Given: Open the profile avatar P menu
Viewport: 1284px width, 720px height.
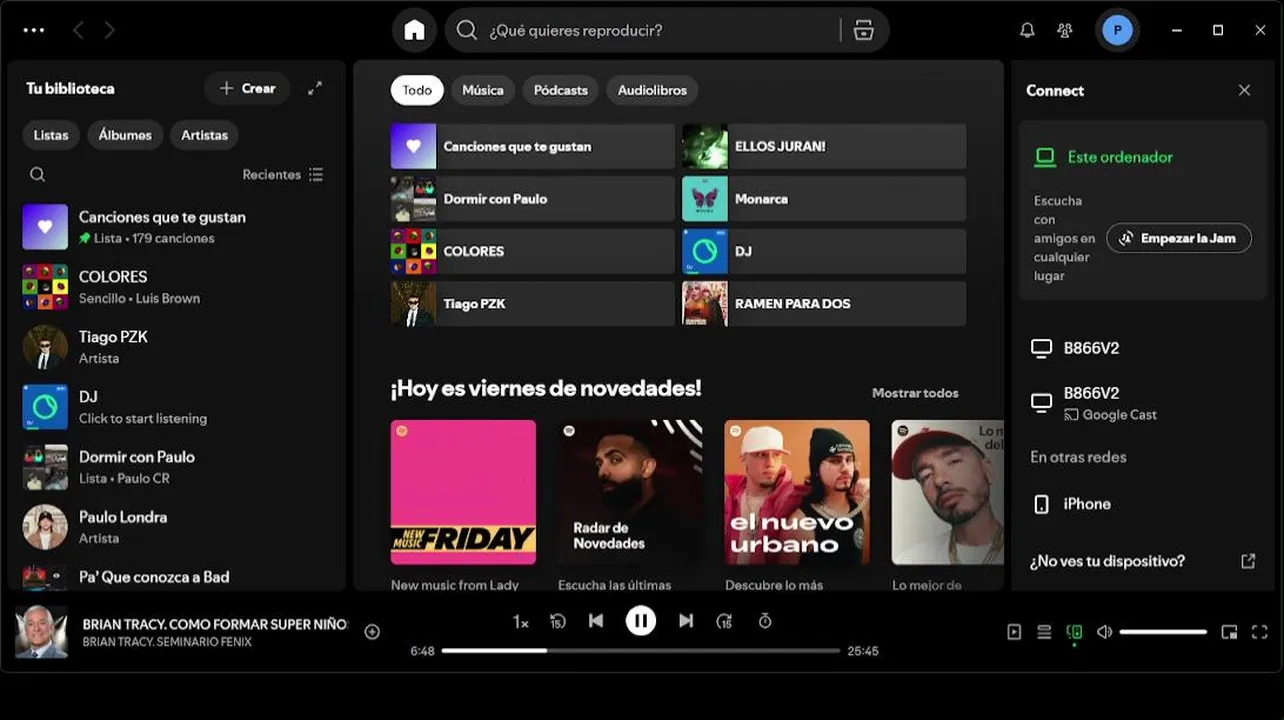Looking at the screenshot, I should (1117, 30).
